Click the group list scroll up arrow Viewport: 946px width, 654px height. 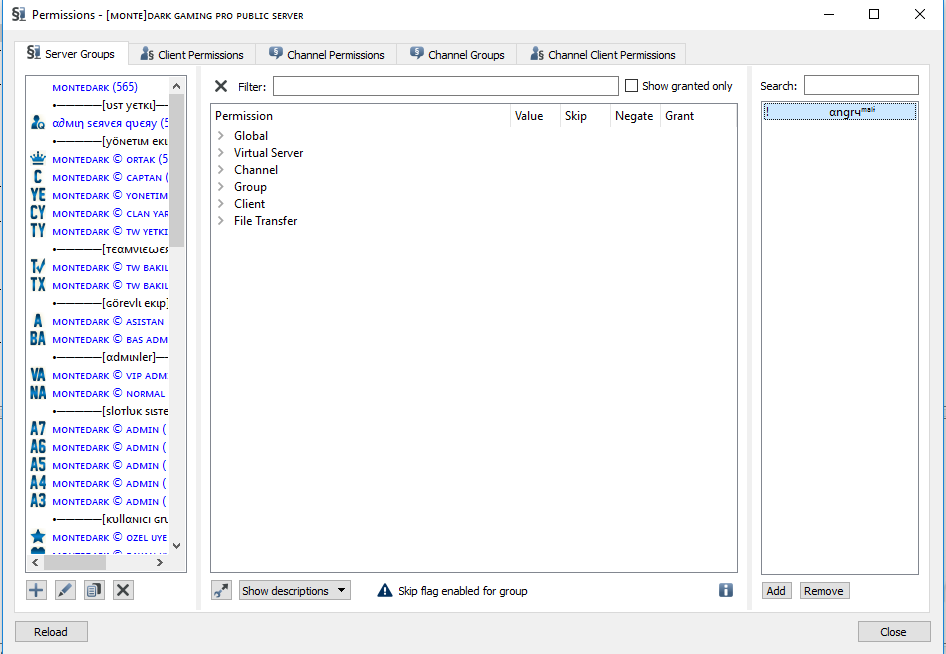(177, 86)
